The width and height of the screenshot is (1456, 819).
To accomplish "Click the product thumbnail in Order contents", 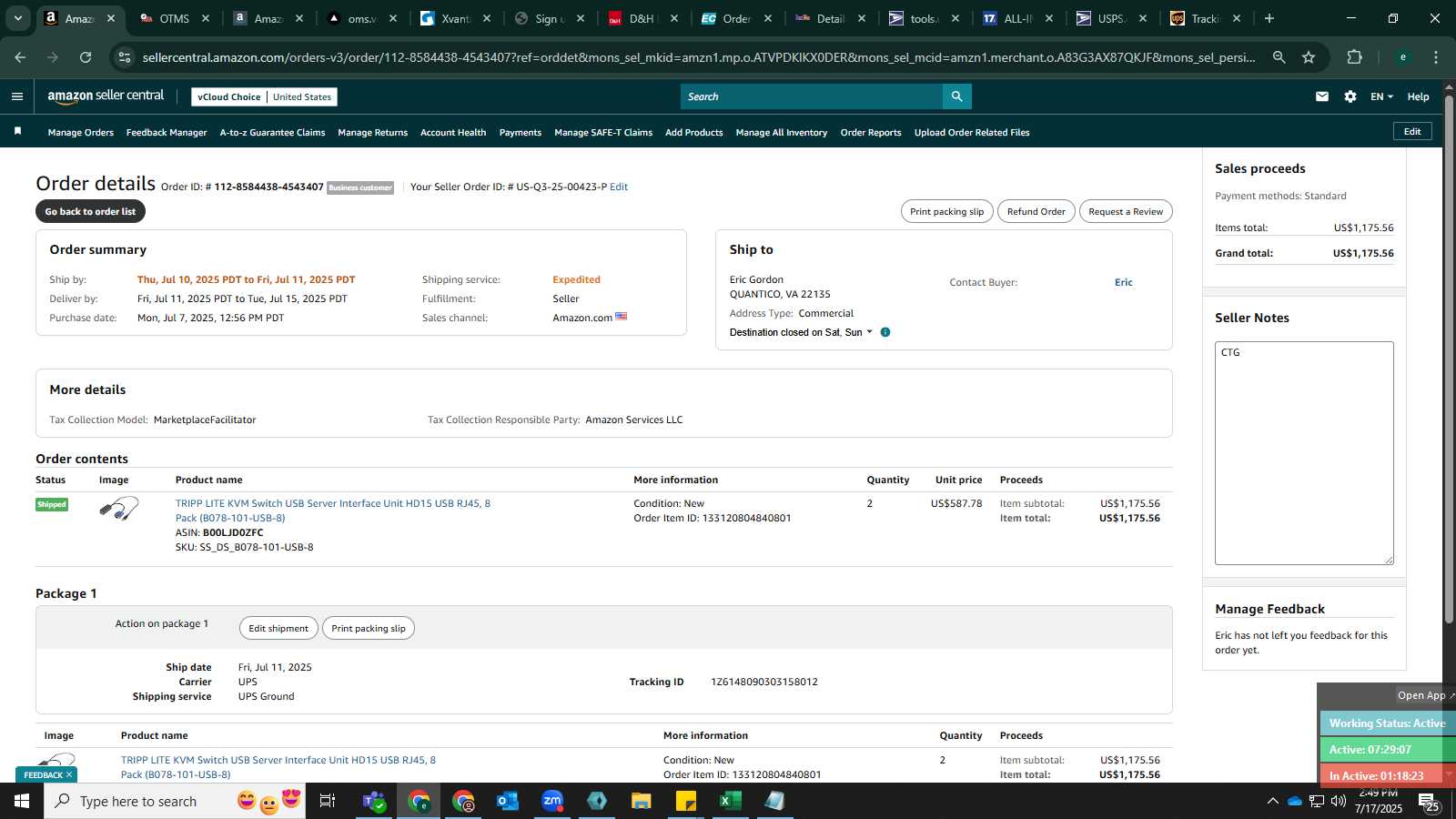I will click(119, 508).
